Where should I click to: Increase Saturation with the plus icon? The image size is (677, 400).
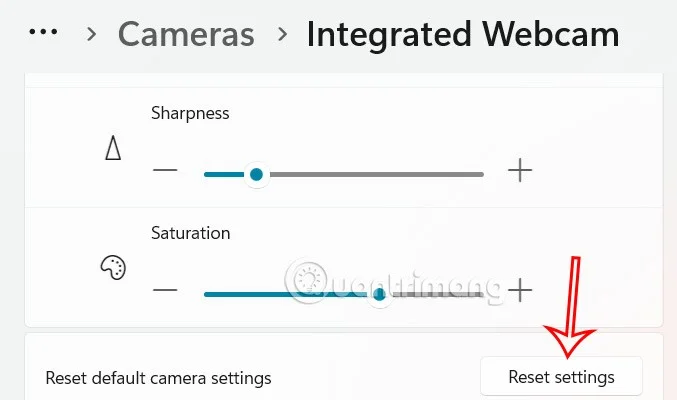519,291
